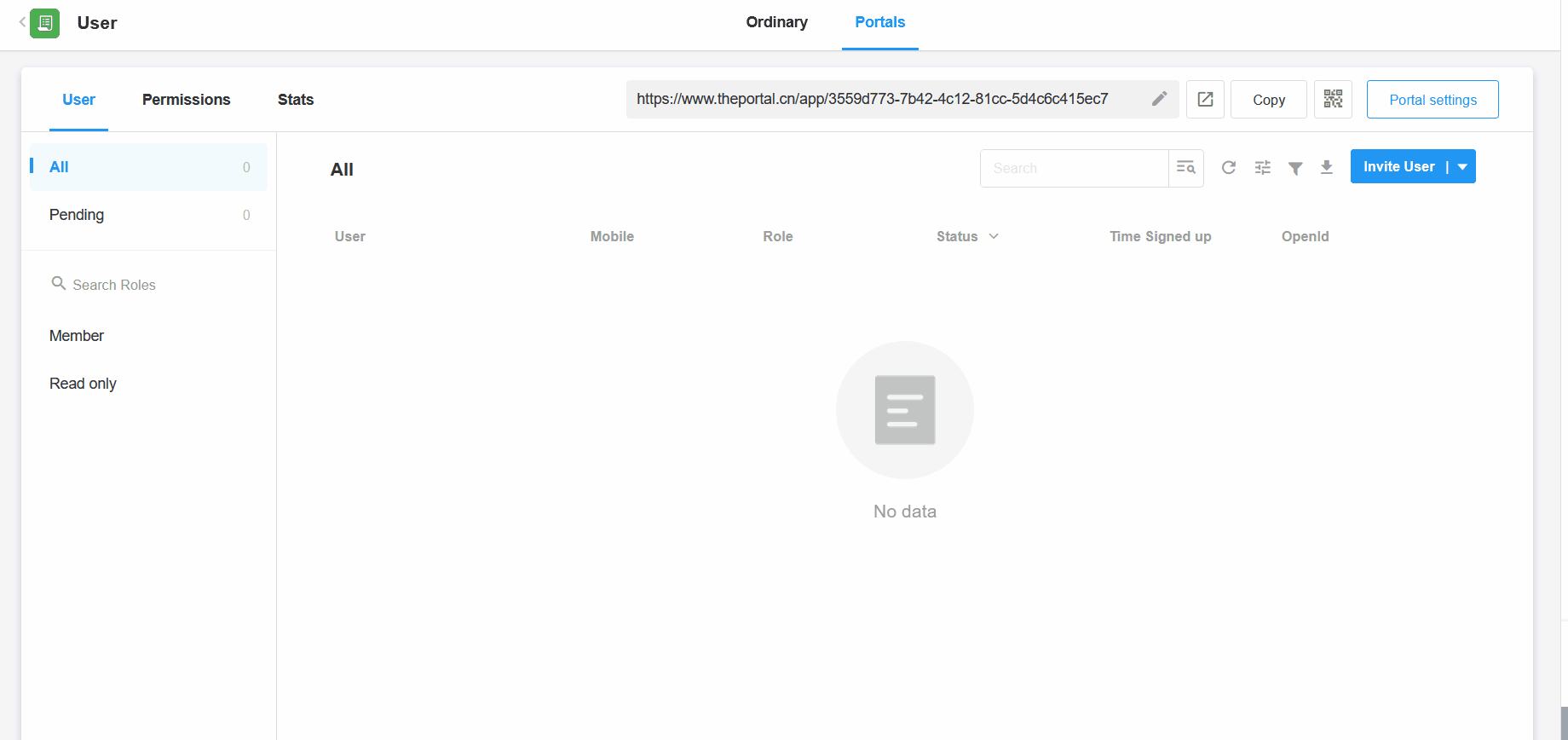Open the portal link in a new window
This screenshot has height=740, width=1568.
[x=1205, y=100]
